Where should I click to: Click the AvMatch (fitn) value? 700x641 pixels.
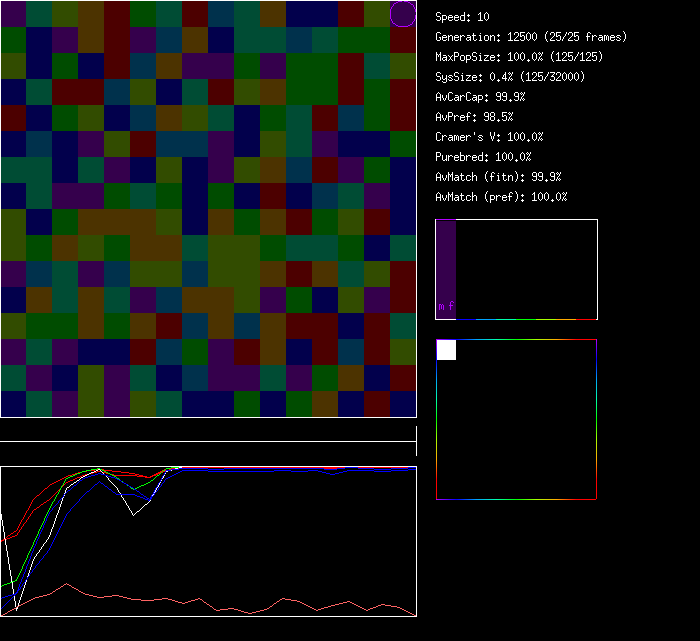(x=498, y=177)
